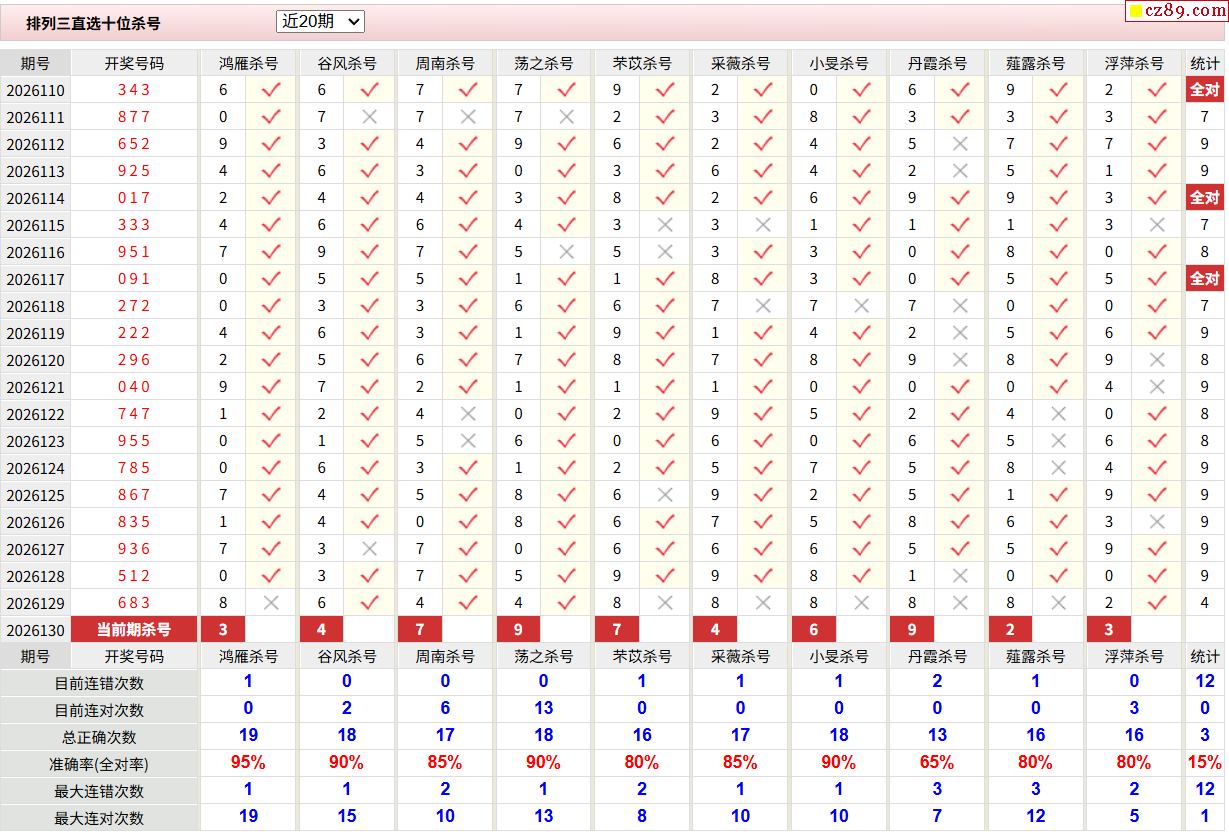1229x840 pixels.
Task: Click the 开奖号码 column header
Action: (134, 63)
